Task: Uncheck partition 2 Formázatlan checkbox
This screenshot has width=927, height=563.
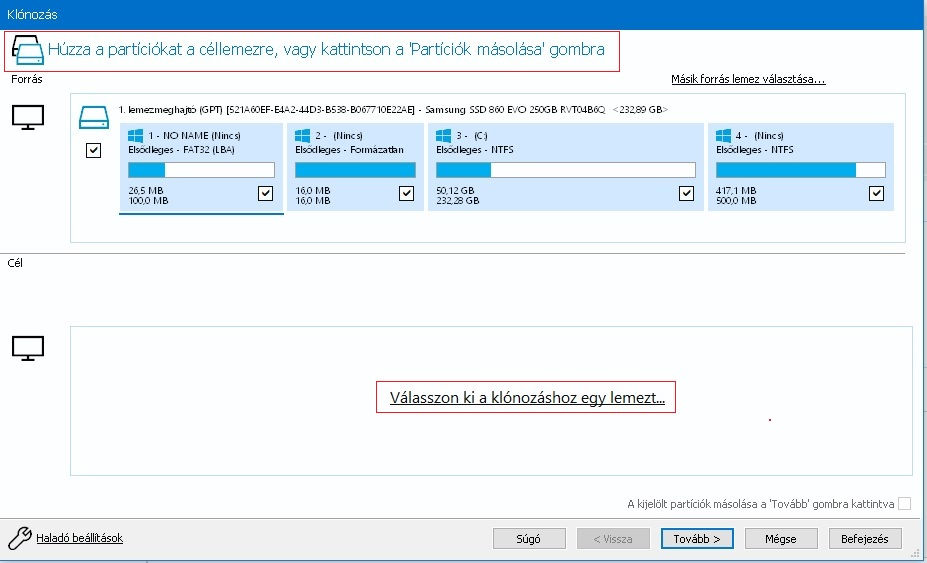Action: click(406, 194)
